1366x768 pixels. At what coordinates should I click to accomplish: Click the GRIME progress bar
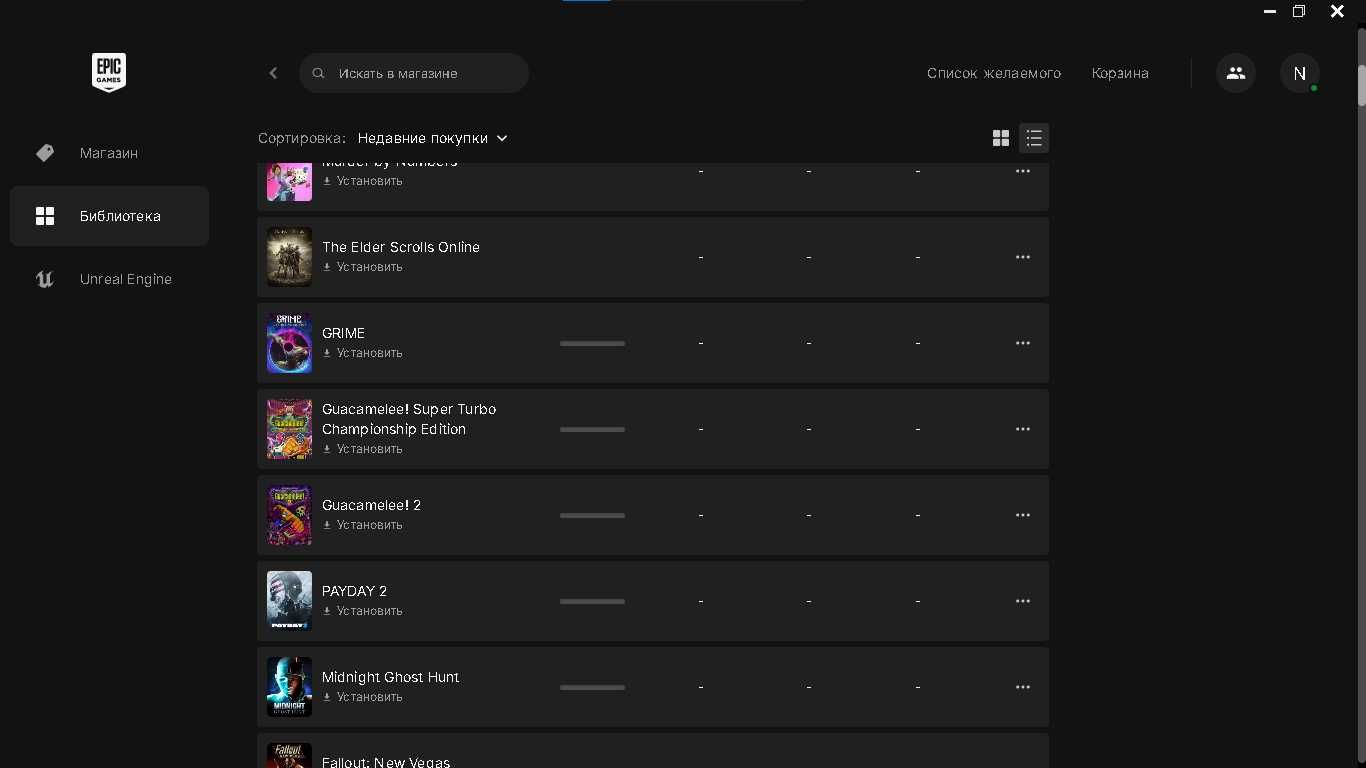(592, 343)
